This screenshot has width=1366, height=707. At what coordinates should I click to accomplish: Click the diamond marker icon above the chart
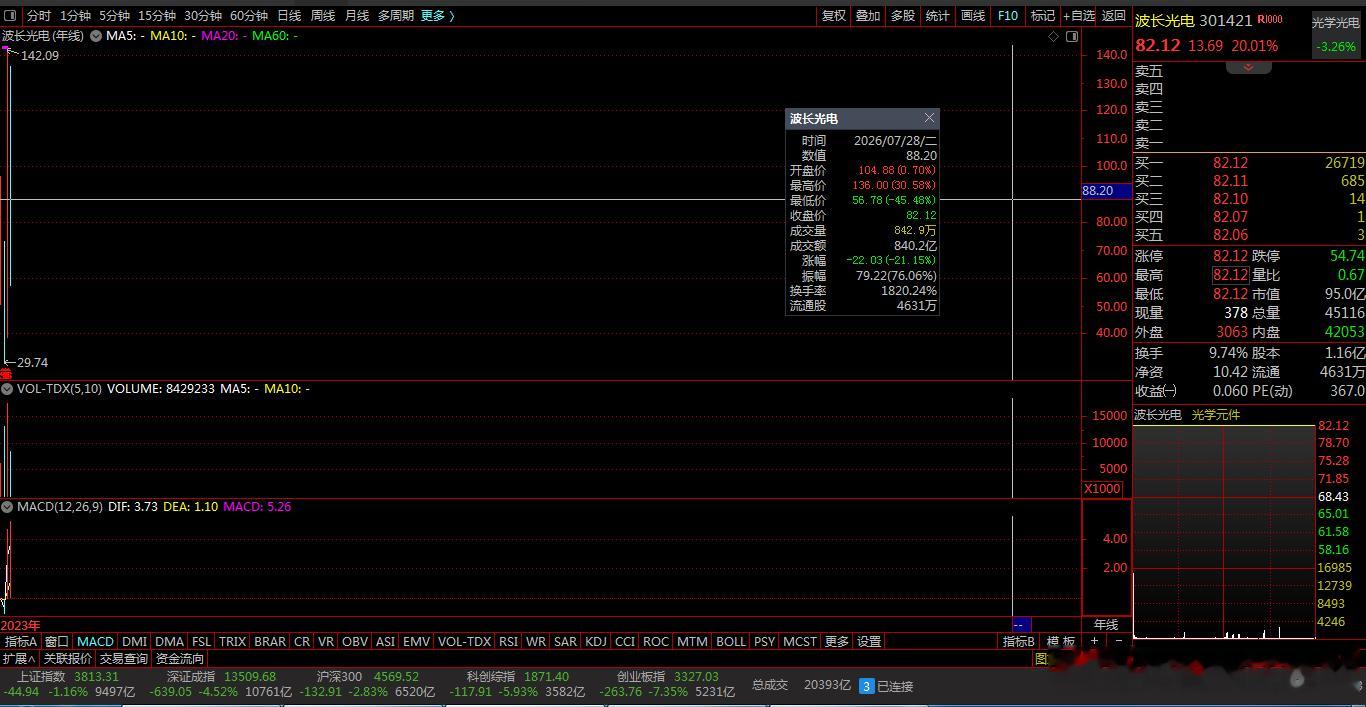click(1053, 36)
